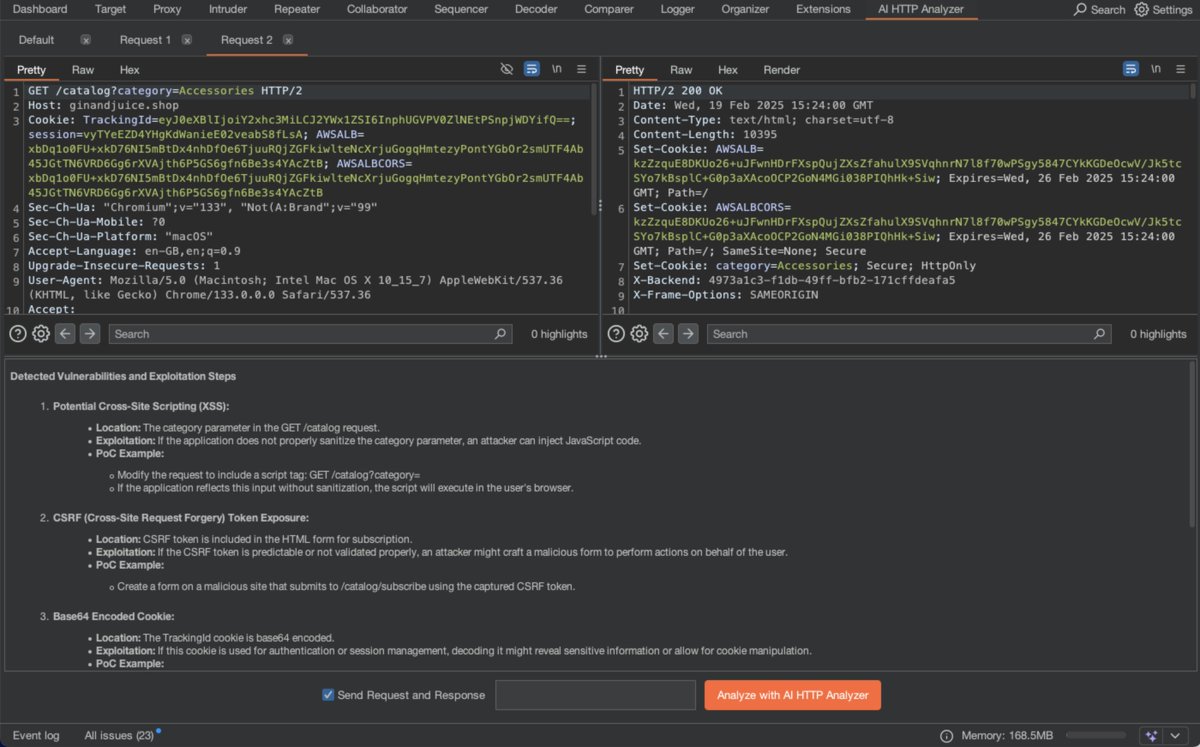Click the analysis results vertical scrollbar
Screen dimensions: 1200x747
pos(1193,446)
